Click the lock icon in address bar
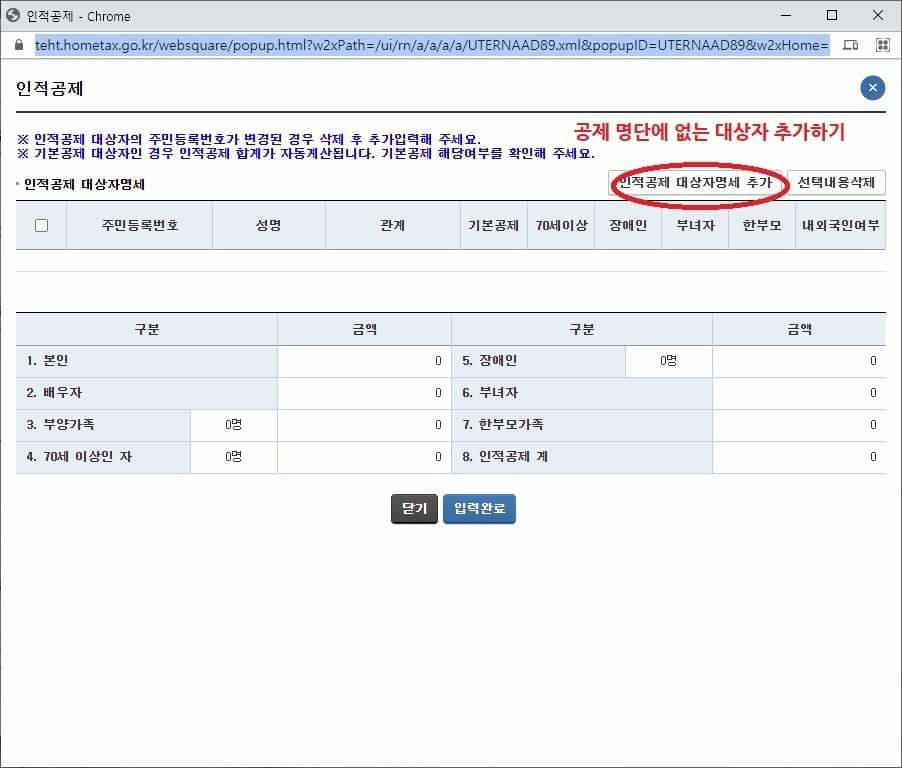This screenshot has height=768, width=902. 17,46
